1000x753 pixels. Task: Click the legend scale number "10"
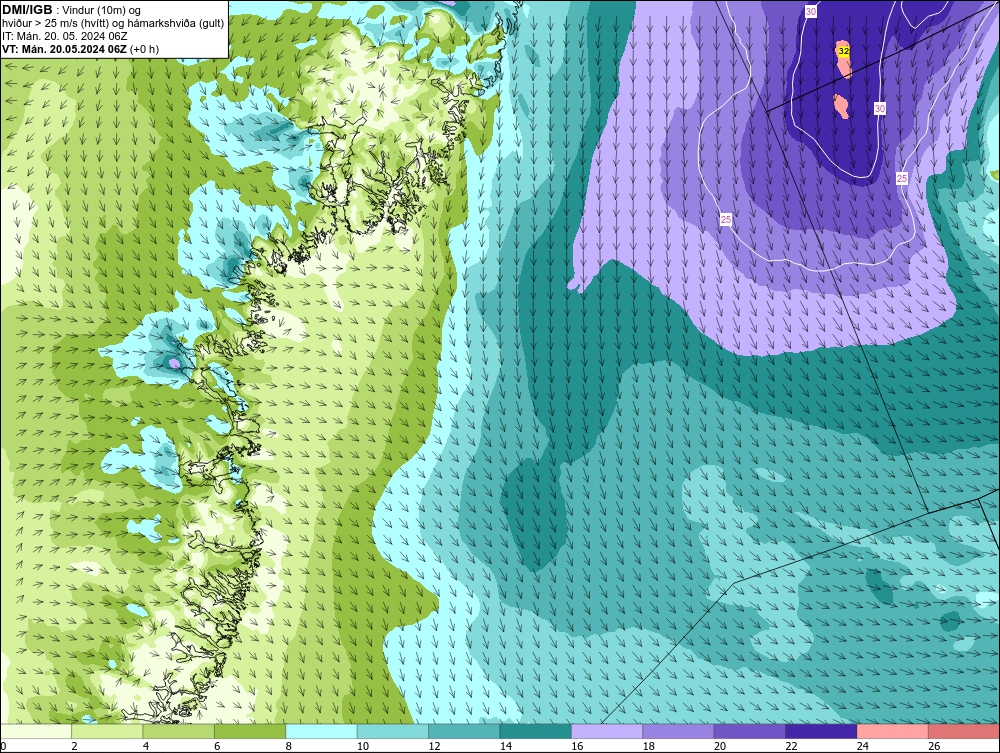pos(363,746)
